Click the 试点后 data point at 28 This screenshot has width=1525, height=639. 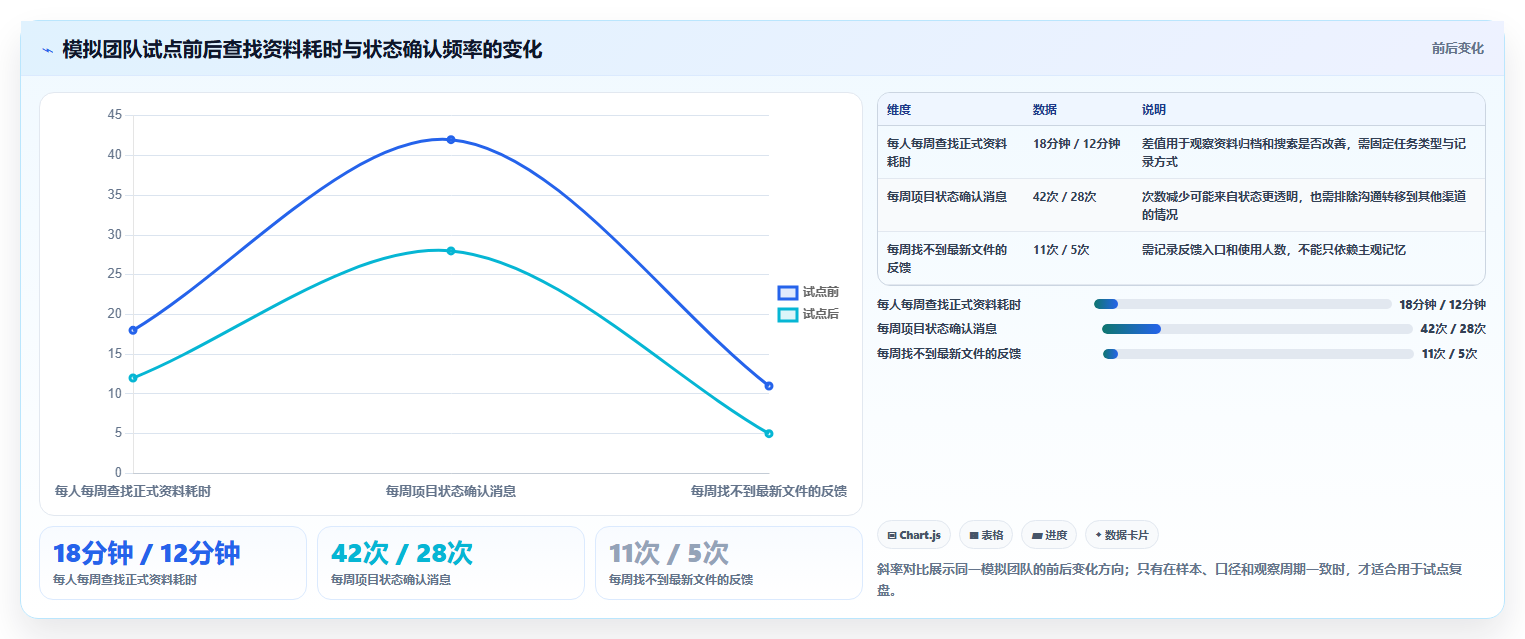pyautogui.click(x=451, y=250)
